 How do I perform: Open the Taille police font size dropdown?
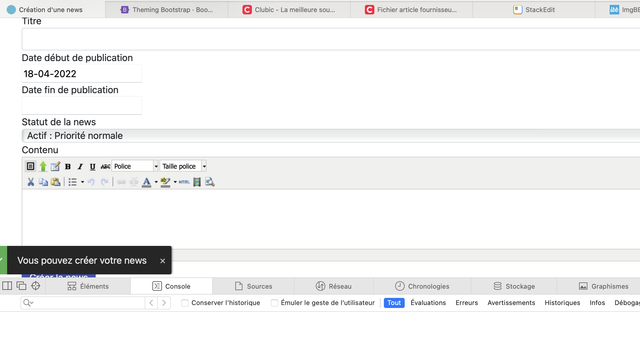coord(183,166)
